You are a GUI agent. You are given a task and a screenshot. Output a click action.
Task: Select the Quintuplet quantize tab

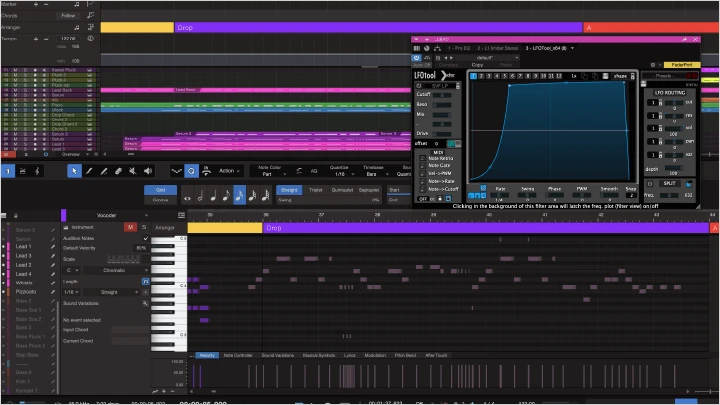[342, 190]
